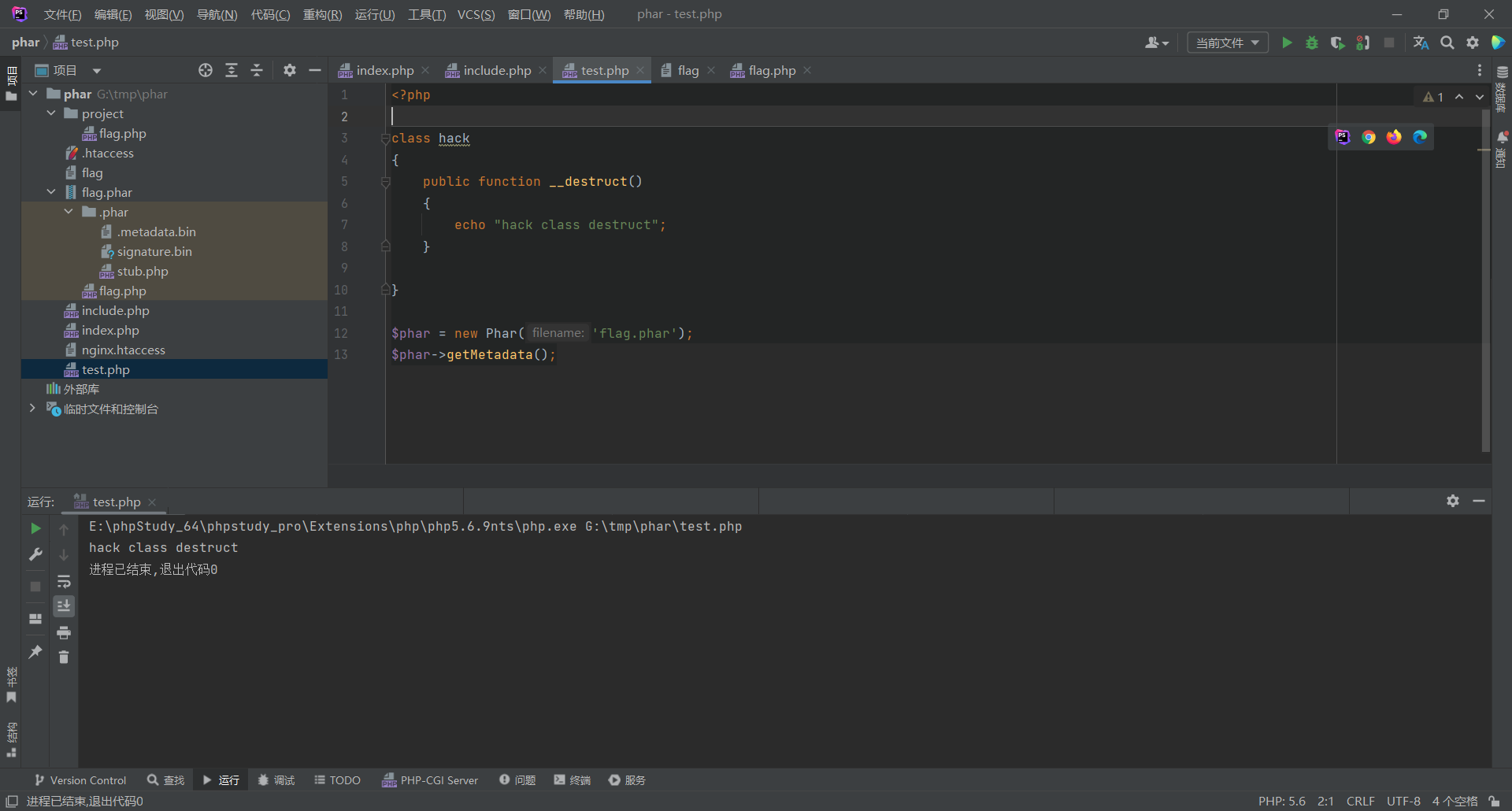Open Search Everywhere magnifier icon
Image resolution: width=1512 pixels, height=811 pixels.
[1447, 43]
